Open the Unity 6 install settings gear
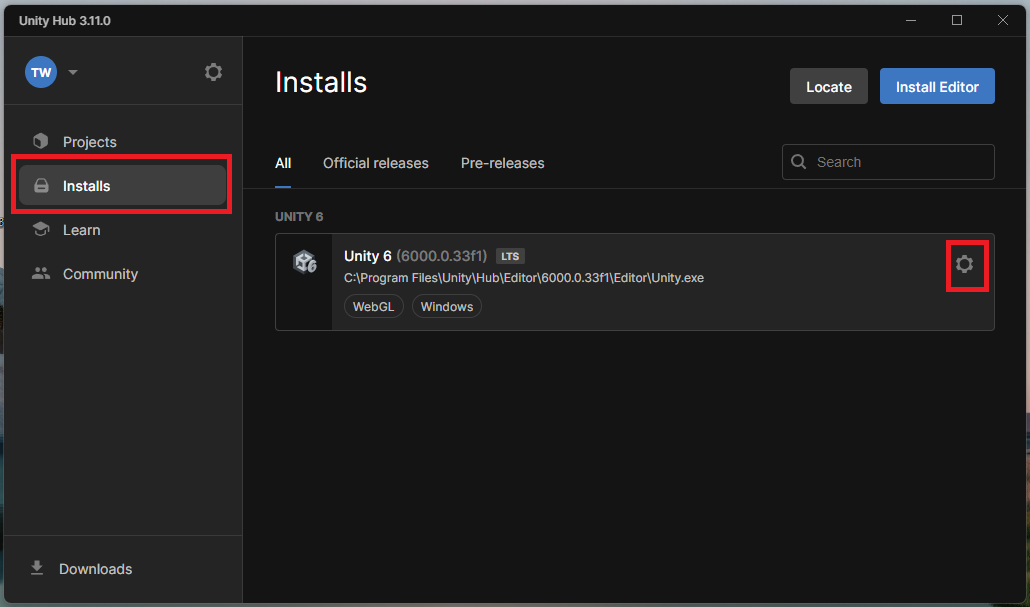The height and width of the screenshot is (607, 1030). point(964,264)
